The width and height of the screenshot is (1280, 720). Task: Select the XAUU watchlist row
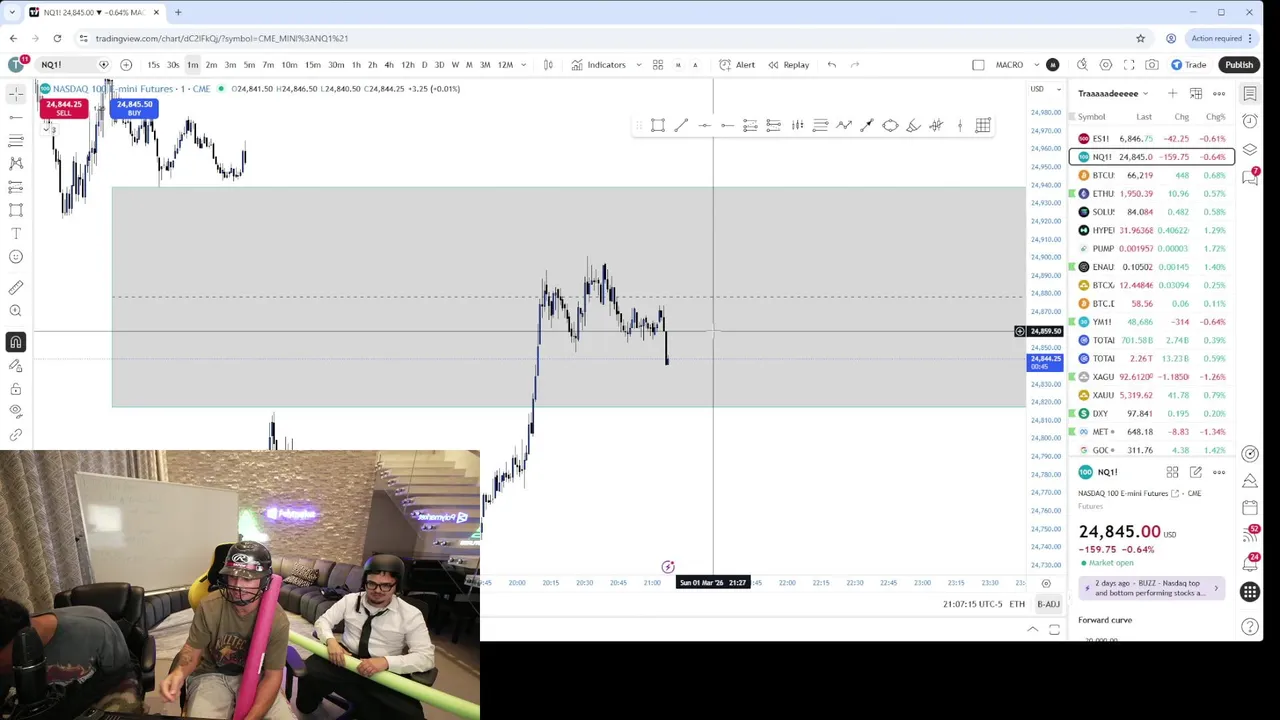coord(1152,395)
